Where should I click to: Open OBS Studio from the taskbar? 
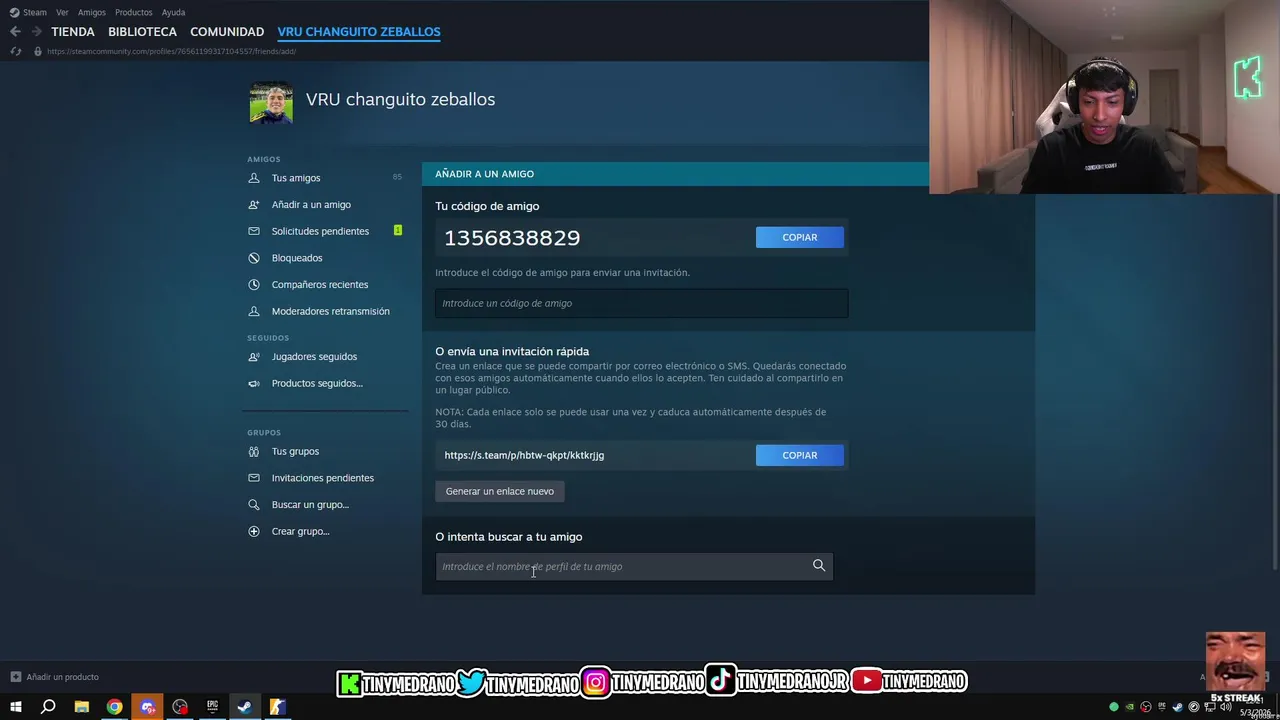click(x=180, y=707)
